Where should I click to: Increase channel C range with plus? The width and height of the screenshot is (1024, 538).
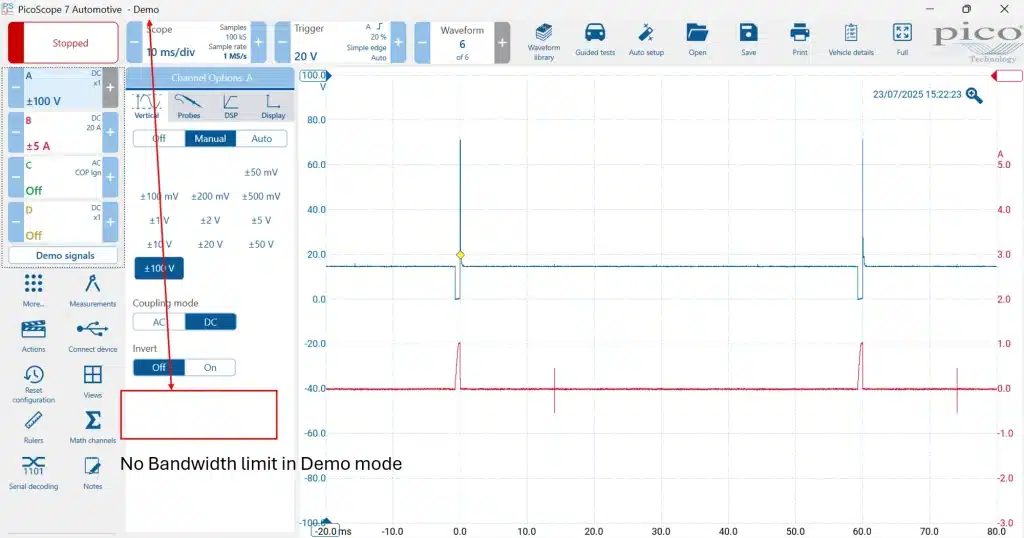(x=110, y=177)
